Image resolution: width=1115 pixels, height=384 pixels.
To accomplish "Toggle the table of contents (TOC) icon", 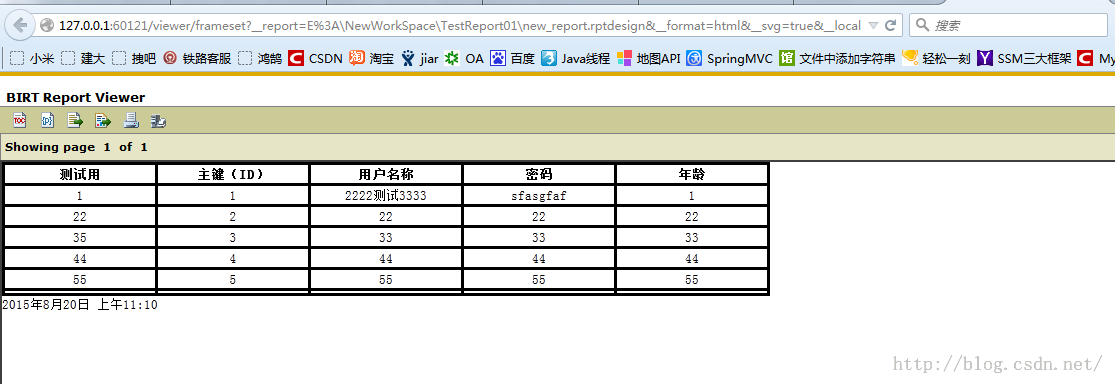I will [x=20, y=120].
